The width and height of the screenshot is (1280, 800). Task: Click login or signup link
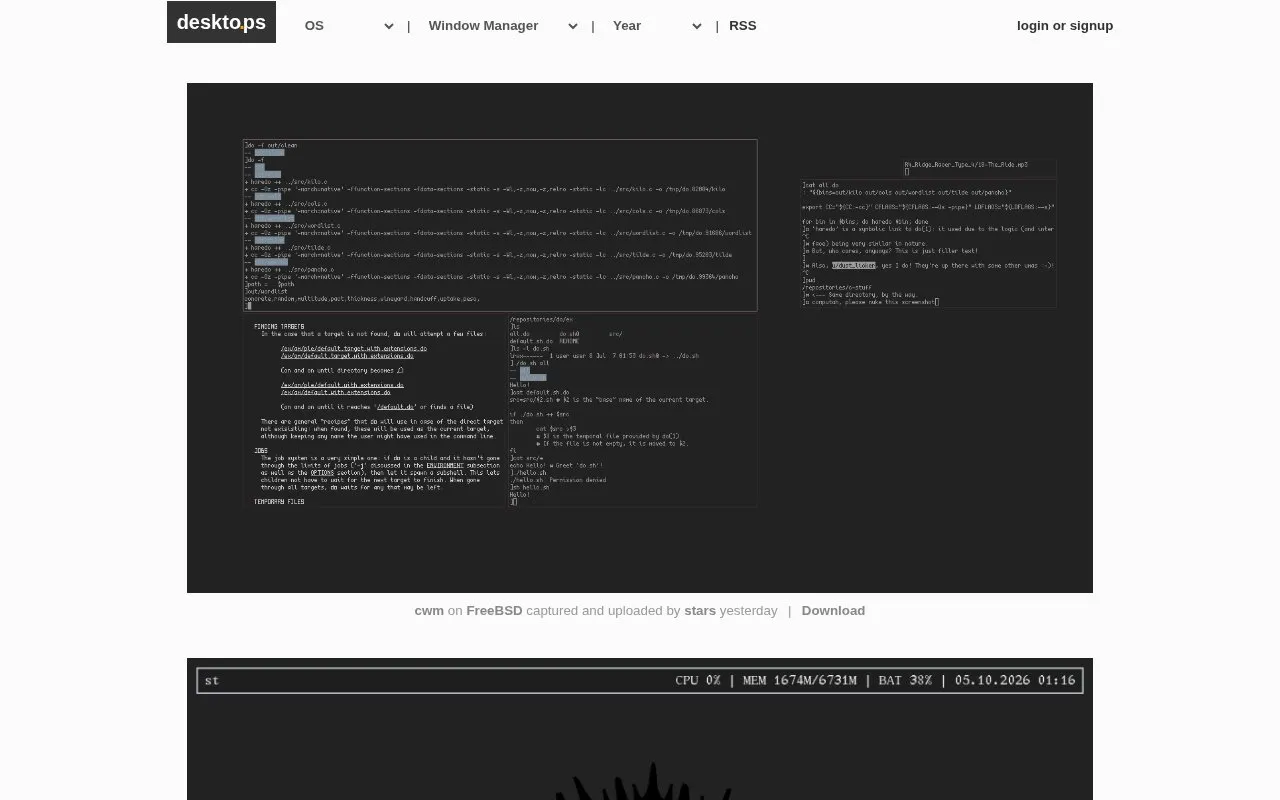[1065, 26]
